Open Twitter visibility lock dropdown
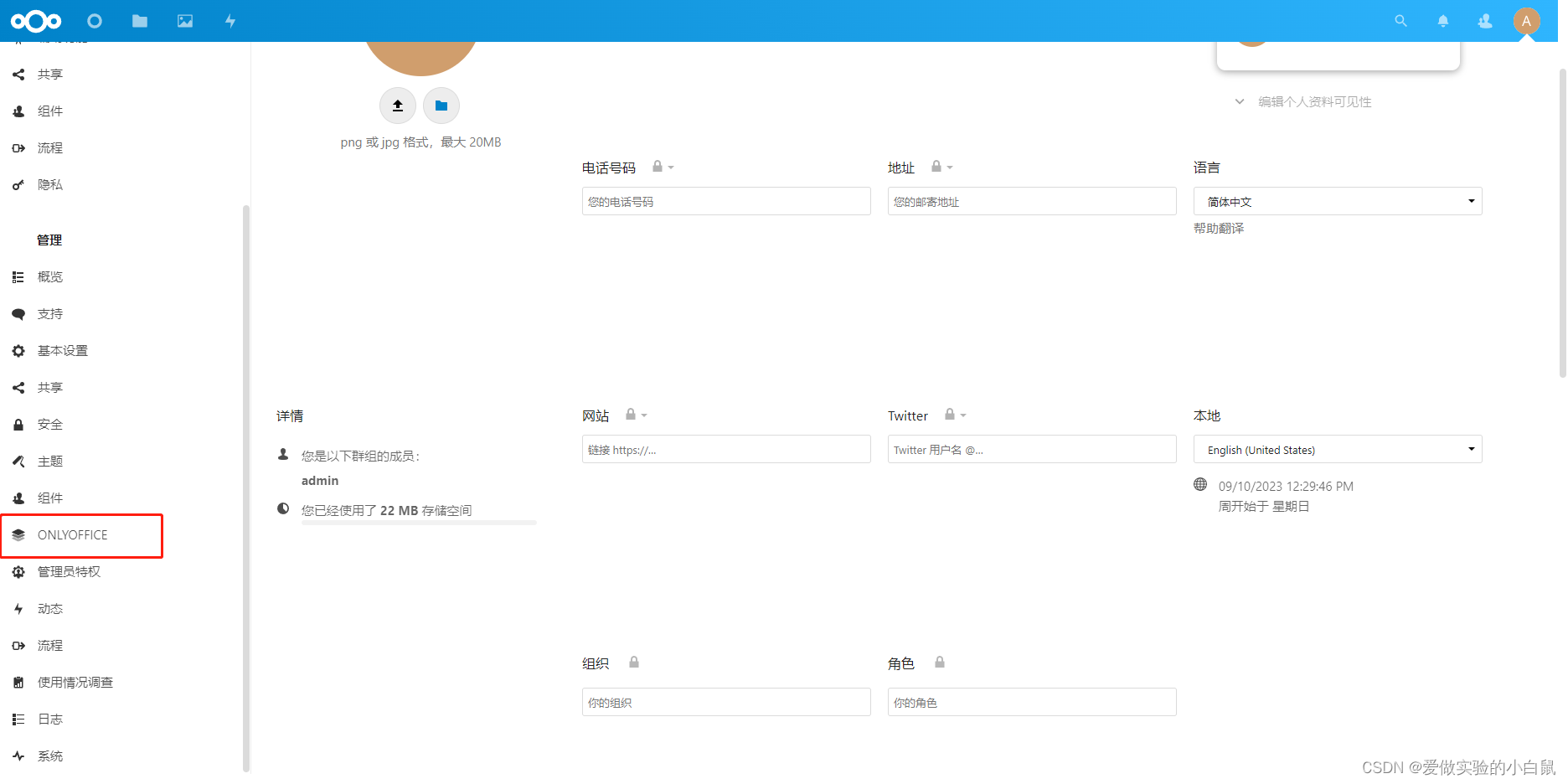1568x784 pixels. click(955, 415)
